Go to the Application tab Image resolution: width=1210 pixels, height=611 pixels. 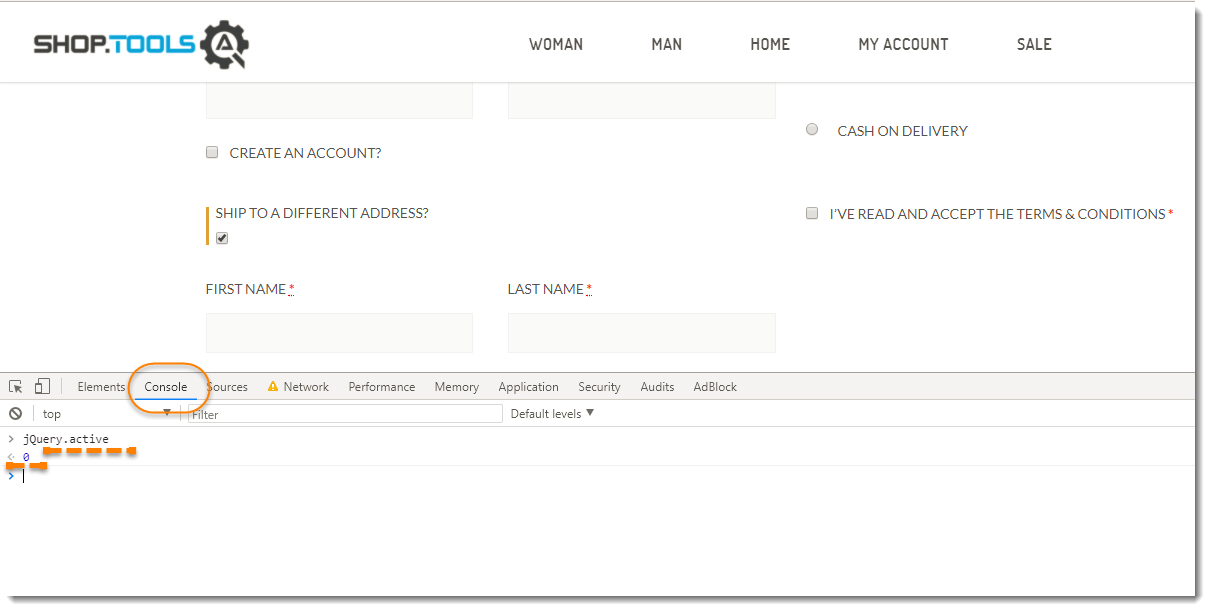pyautogui.click(x=528, y=387)
